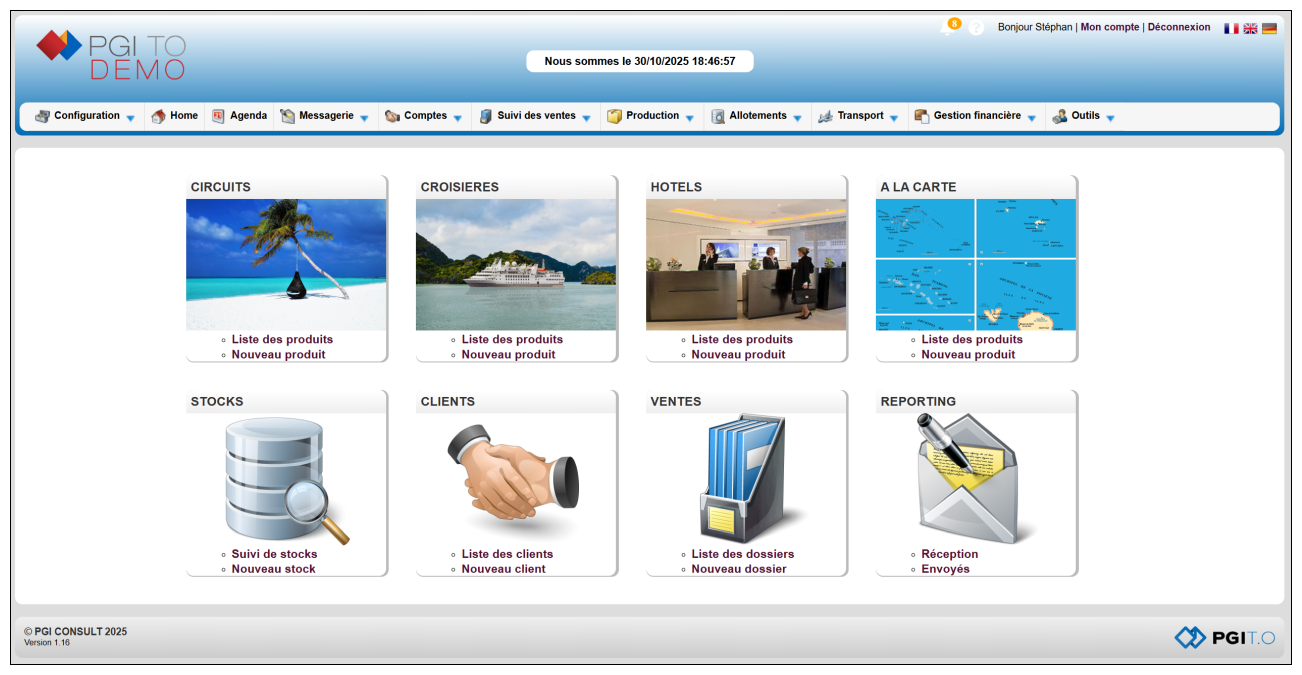This screenshot has width=1302, height=675.
Task: Switch language with the French flag
Action: [1231, 29]
